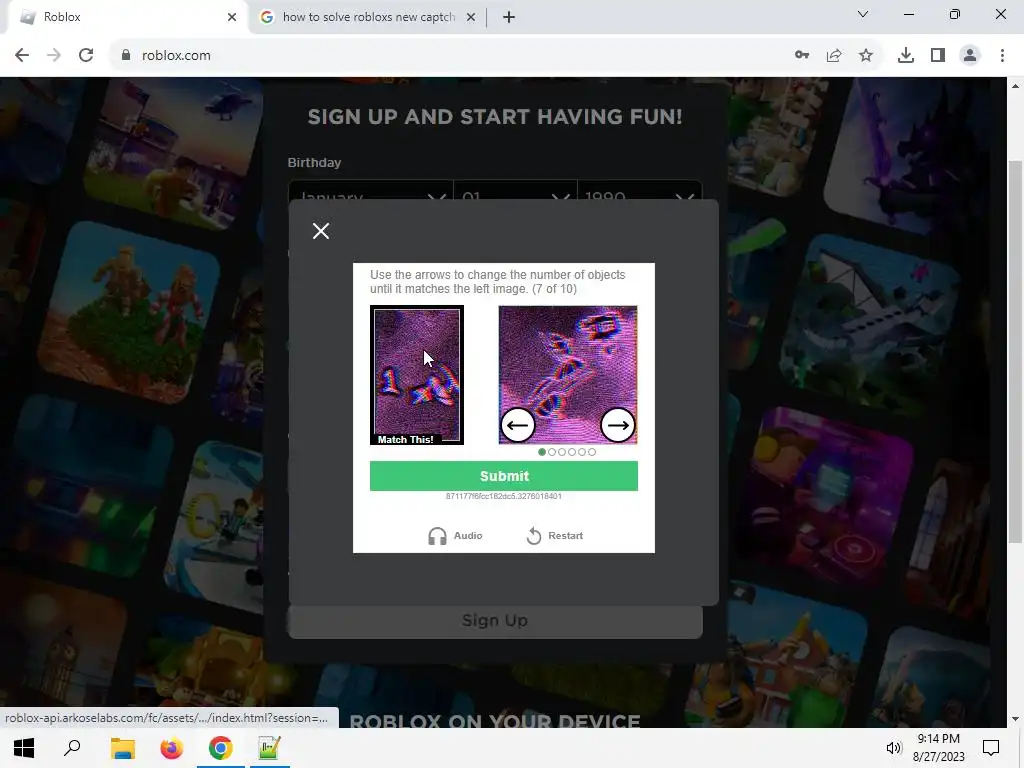Open the birthday month dropdown
Image resolution: width=1024 pixels, height=768 pixels.
tap(370, 191)
